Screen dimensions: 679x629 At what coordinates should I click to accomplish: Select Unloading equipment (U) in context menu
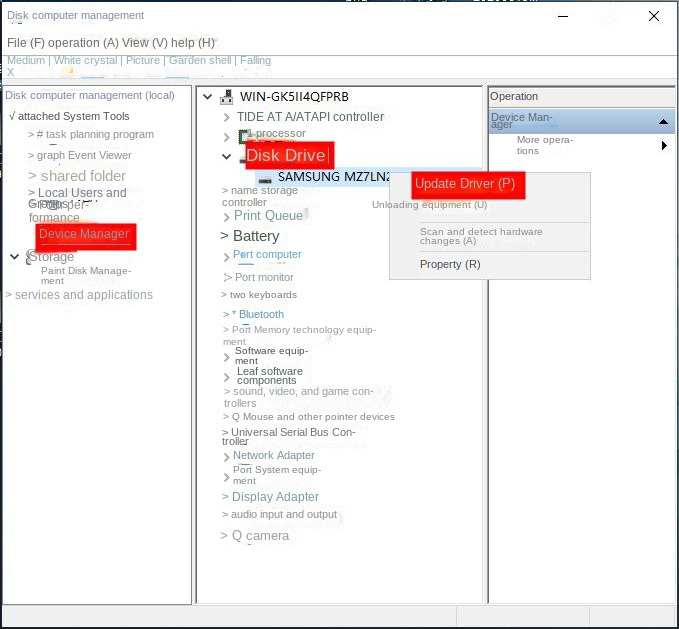(x=430, y=205)
